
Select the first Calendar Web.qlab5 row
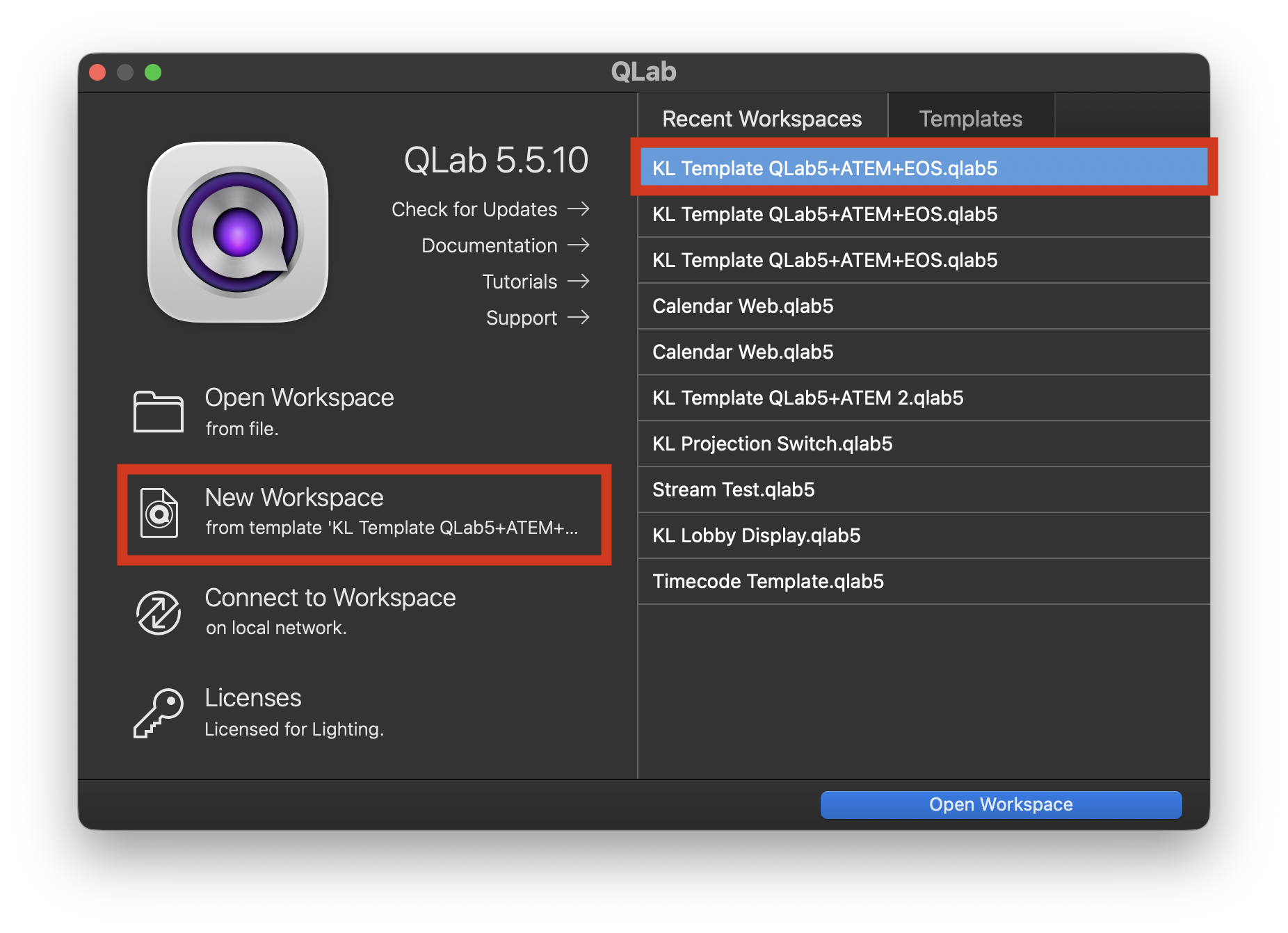click(924, 306)
